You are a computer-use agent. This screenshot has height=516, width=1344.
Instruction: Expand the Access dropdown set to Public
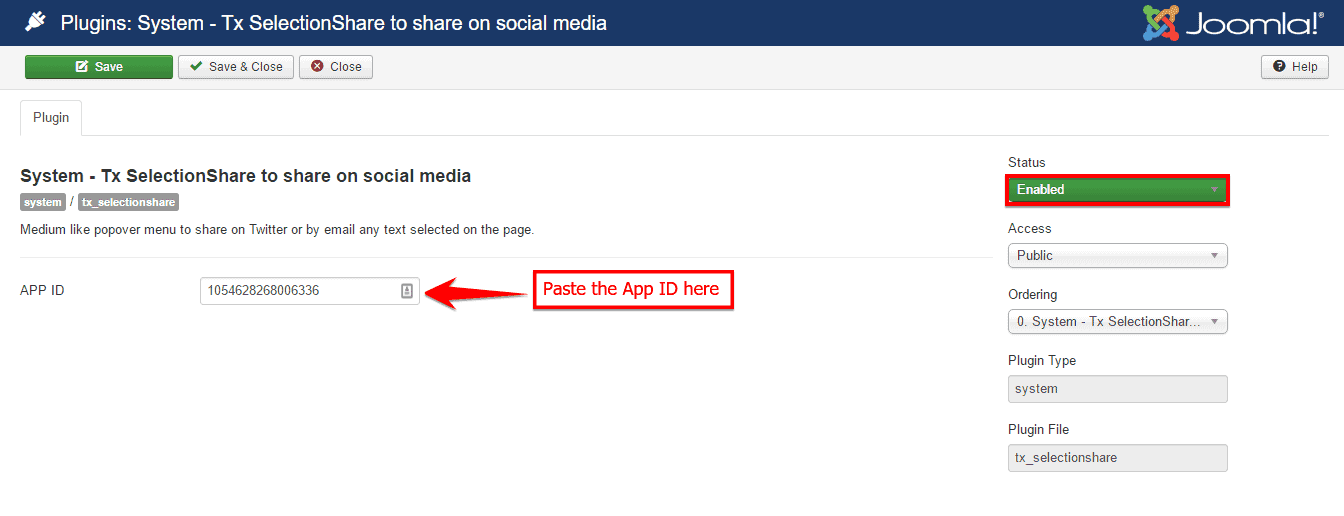[1117, 256]
